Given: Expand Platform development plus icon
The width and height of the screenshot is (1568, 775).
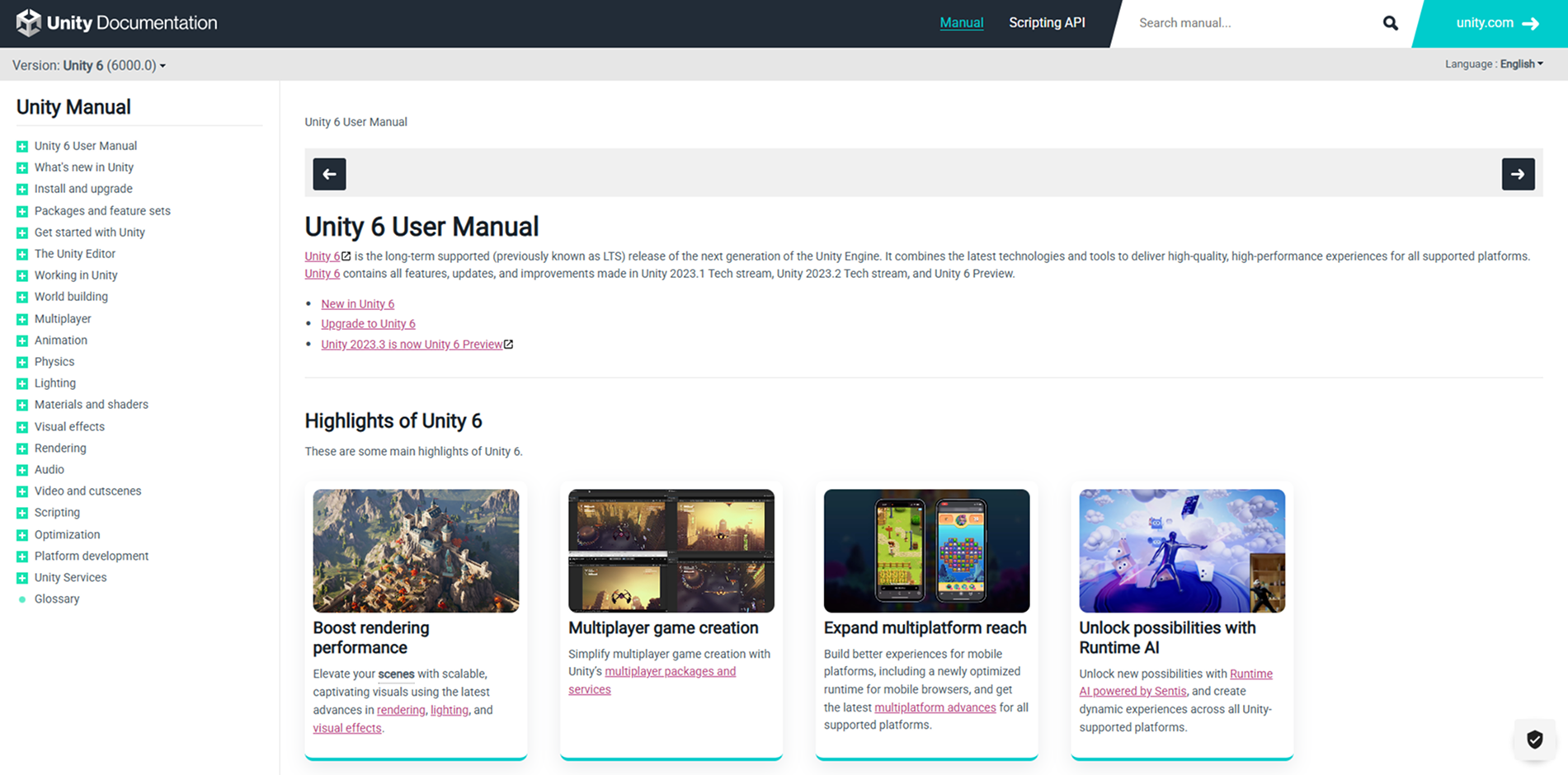Looking at the screenshot, I should [x=22, y=557].
